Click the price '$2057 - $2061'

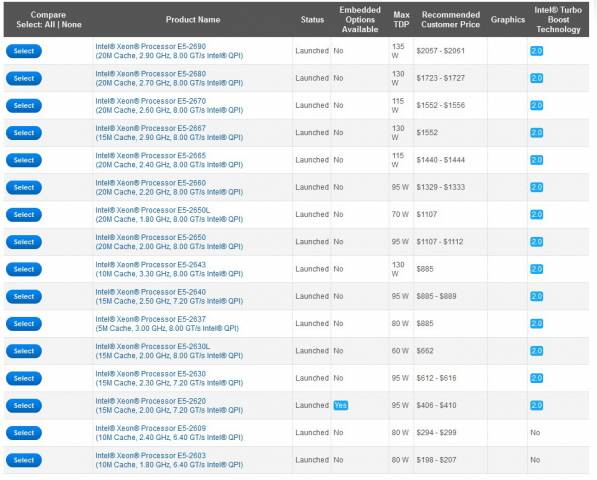[x=441, y=51]
